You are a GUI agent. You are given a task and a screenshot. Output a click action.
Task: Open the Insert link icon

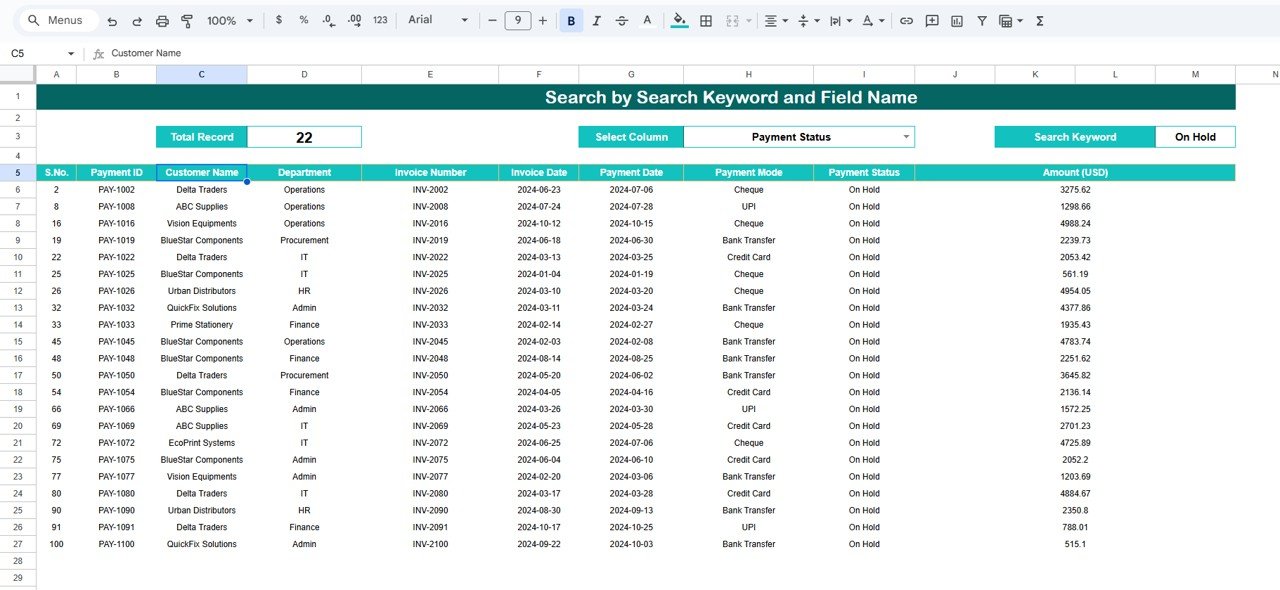906,20
